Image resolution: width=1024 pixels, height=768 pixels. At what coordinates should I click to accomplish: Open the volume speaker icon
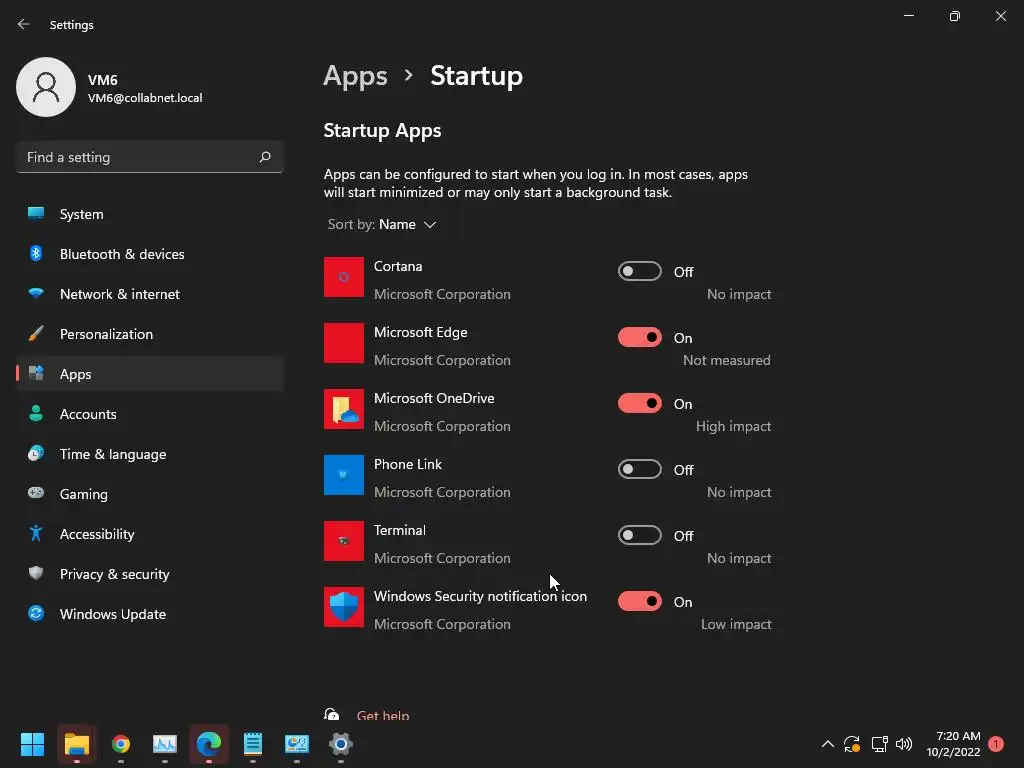(x=904, y=744)
